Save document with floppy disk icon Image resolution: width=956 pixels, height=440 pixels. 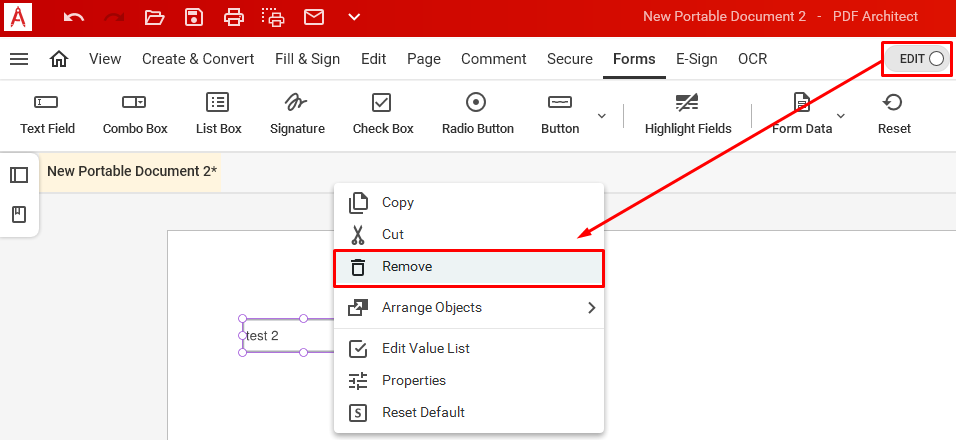click(x=194, y=17)
